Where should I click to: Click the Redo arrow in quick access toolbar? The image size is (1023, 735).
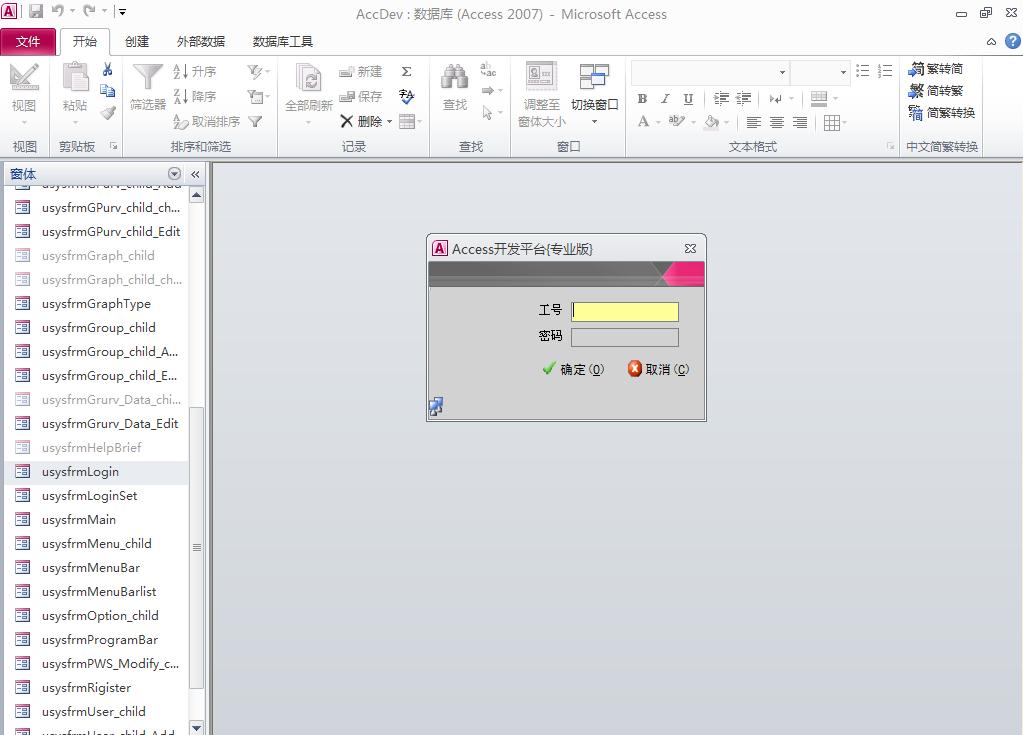coord(89,11)
